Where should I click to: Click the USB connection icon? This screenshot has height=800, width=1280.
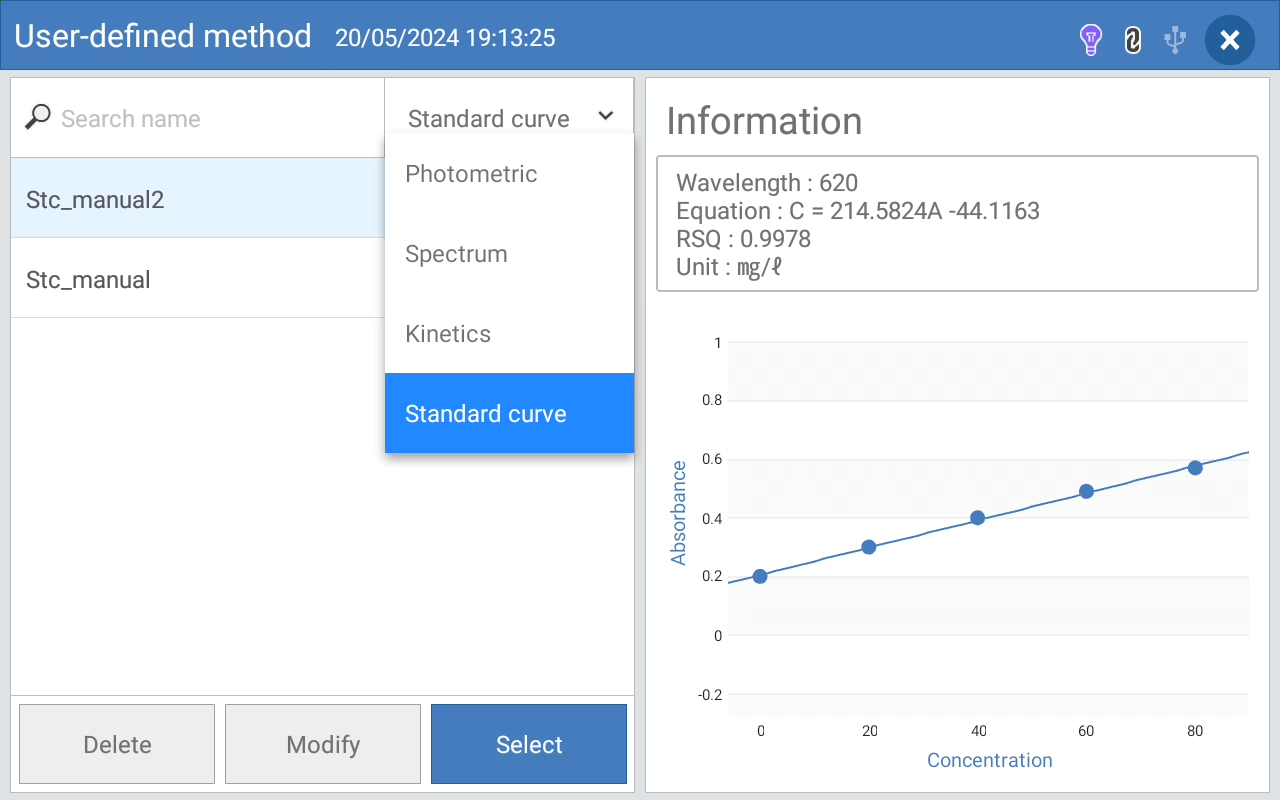point(1175,40)
